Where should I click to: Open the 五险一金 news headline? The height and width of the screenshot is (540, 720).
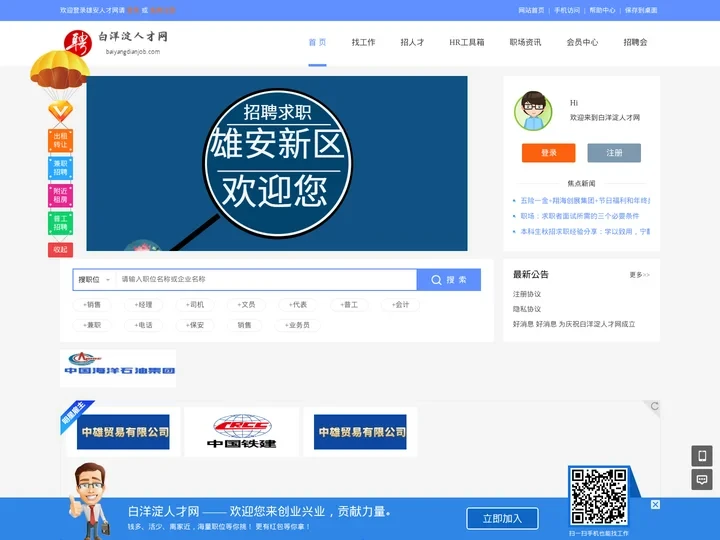(585, 201)
